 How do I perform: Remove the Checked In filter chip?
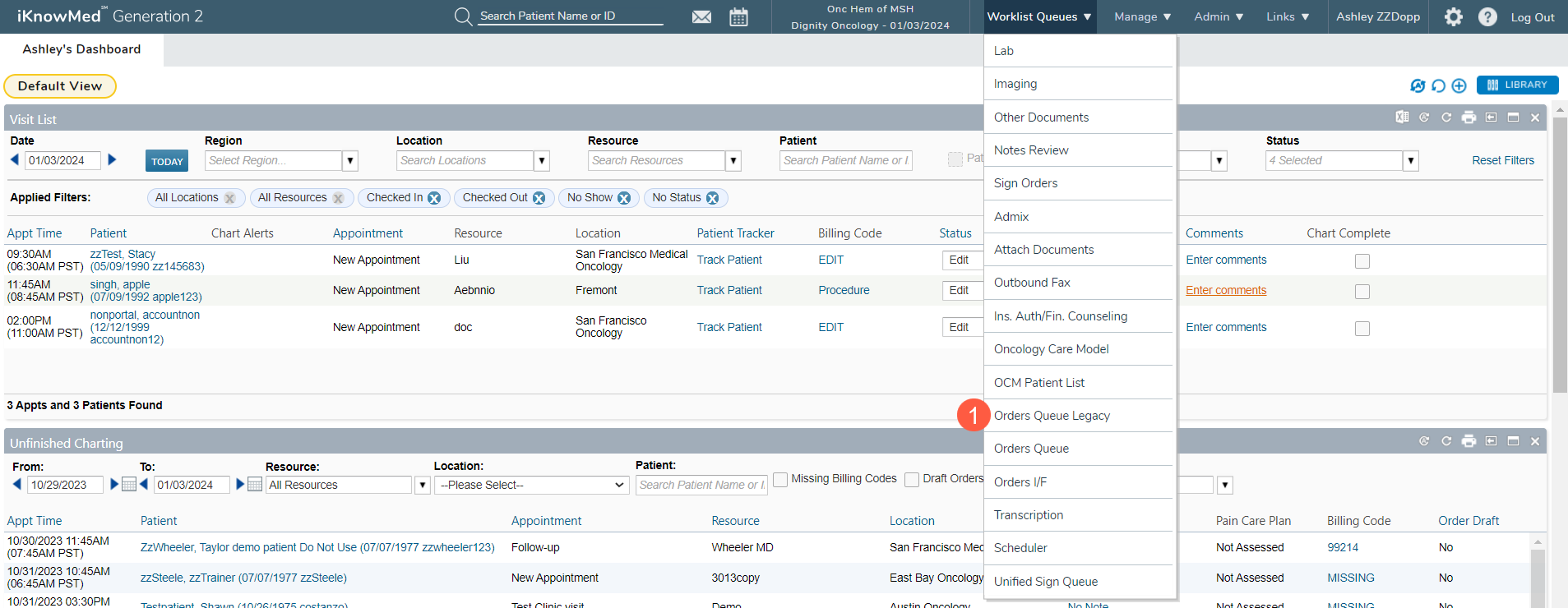pos(434,198)
